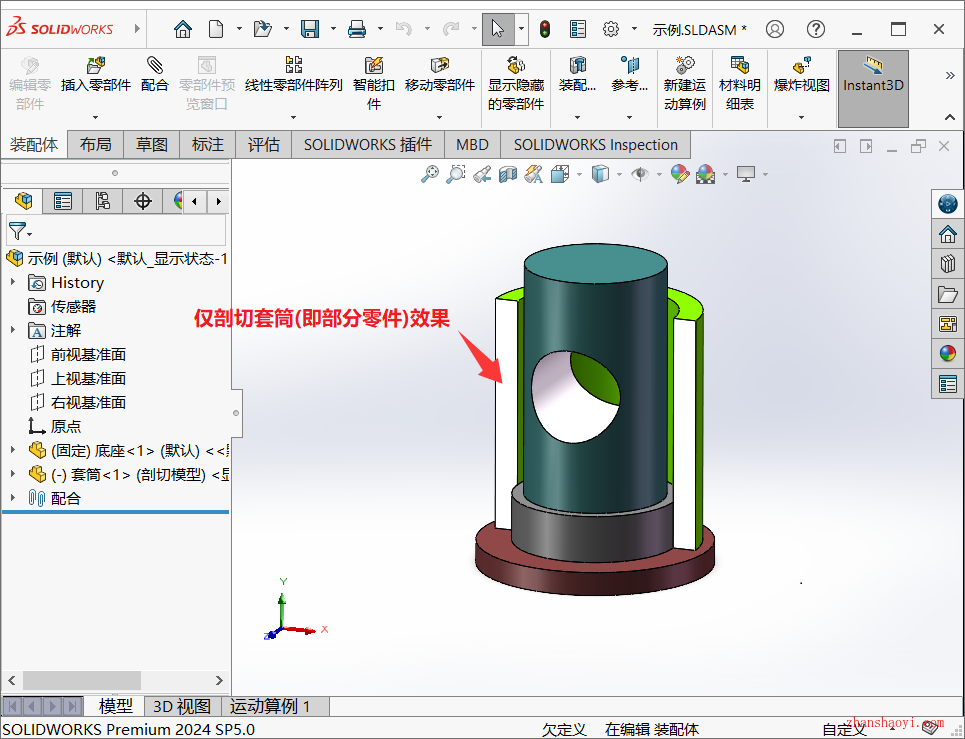Open SOLIDWORKS Resources home in task pane

click(x=948, y=234)
